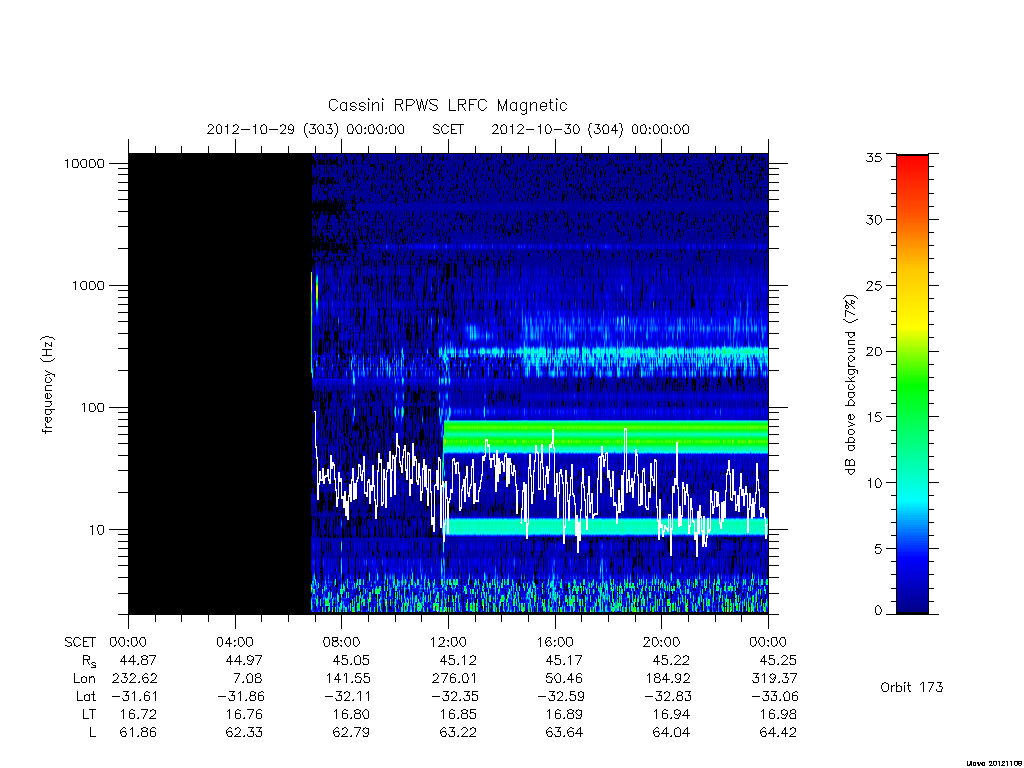Click the LT value 16.72
This screenshot has height=768, width=1024.
tap(138, 715)
